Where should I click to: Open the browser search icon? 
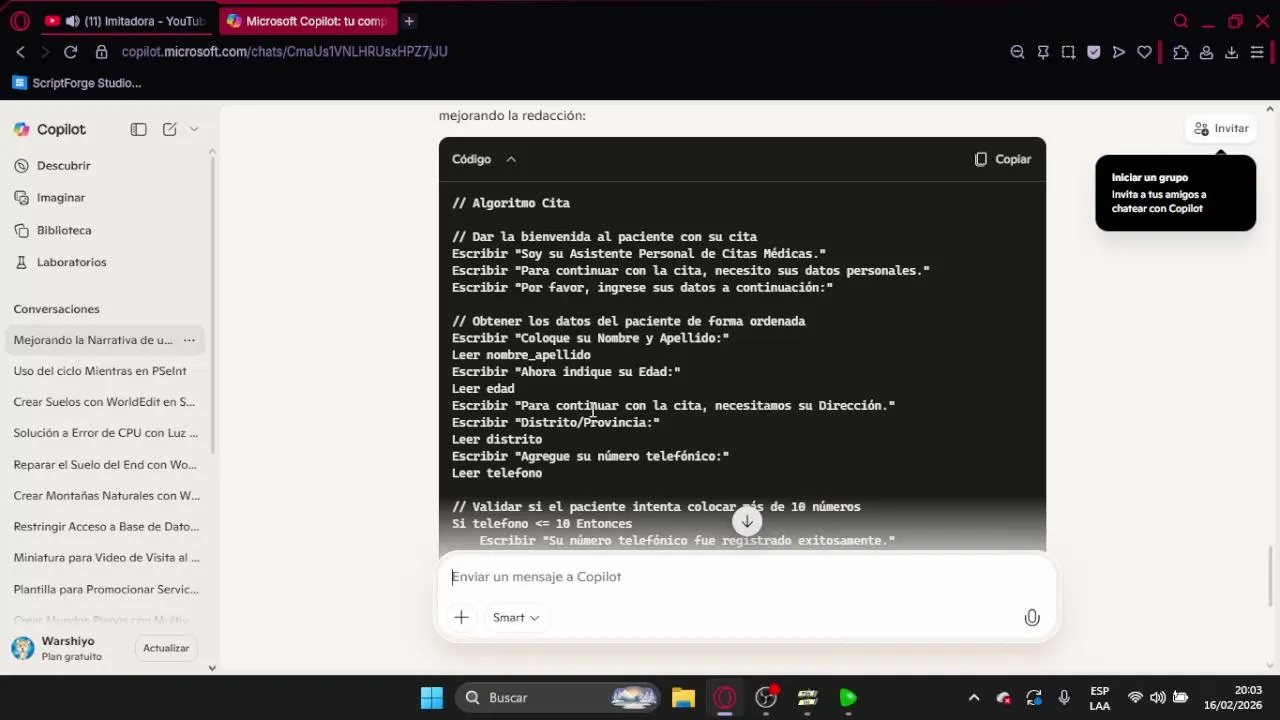[1181, 21]
